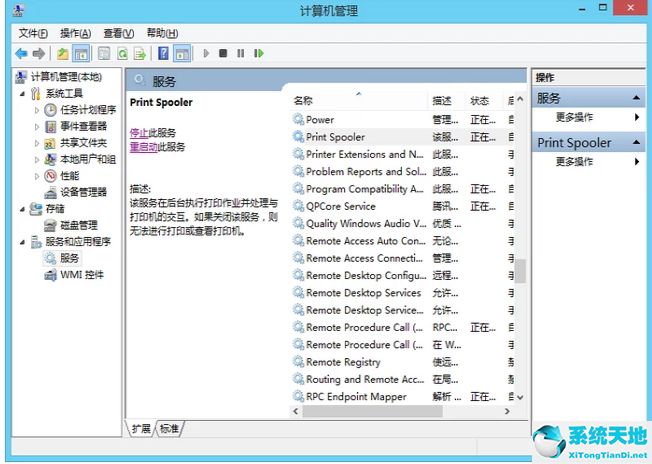The width and height of the screenshot is (652, 464).
Task: Click the Stop service square icon
Action: pyautogui.click(x=223, y=53)
